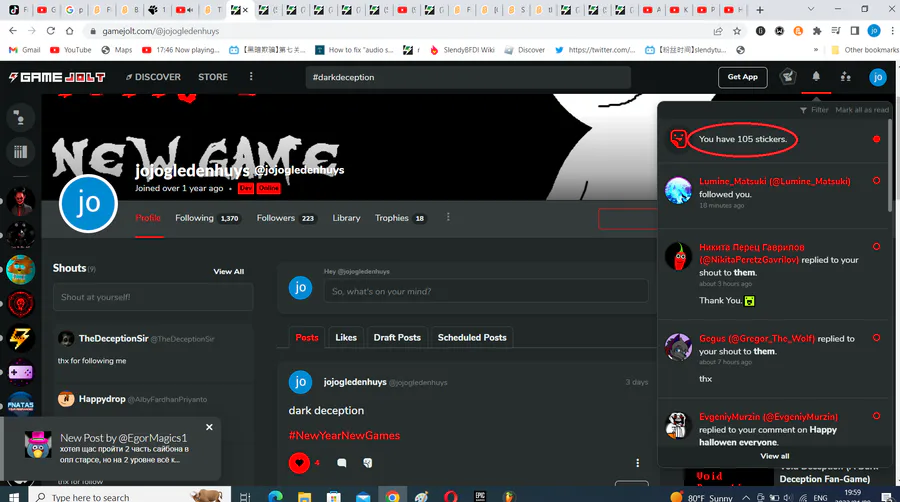
Task: Toggle read dot on Gegus notification
Action: [x=876, y=338]
